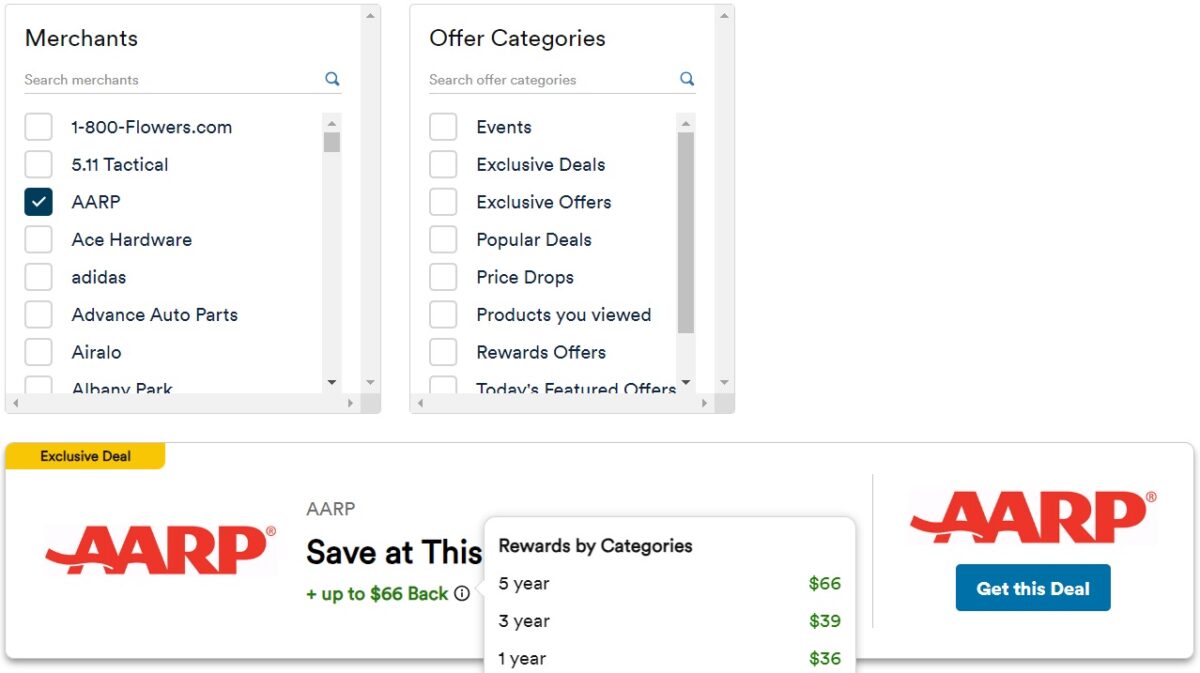Uncheck the AARP merchant filter
Image resolution: width=1200 pixels, height=673 pixels.
38,201
